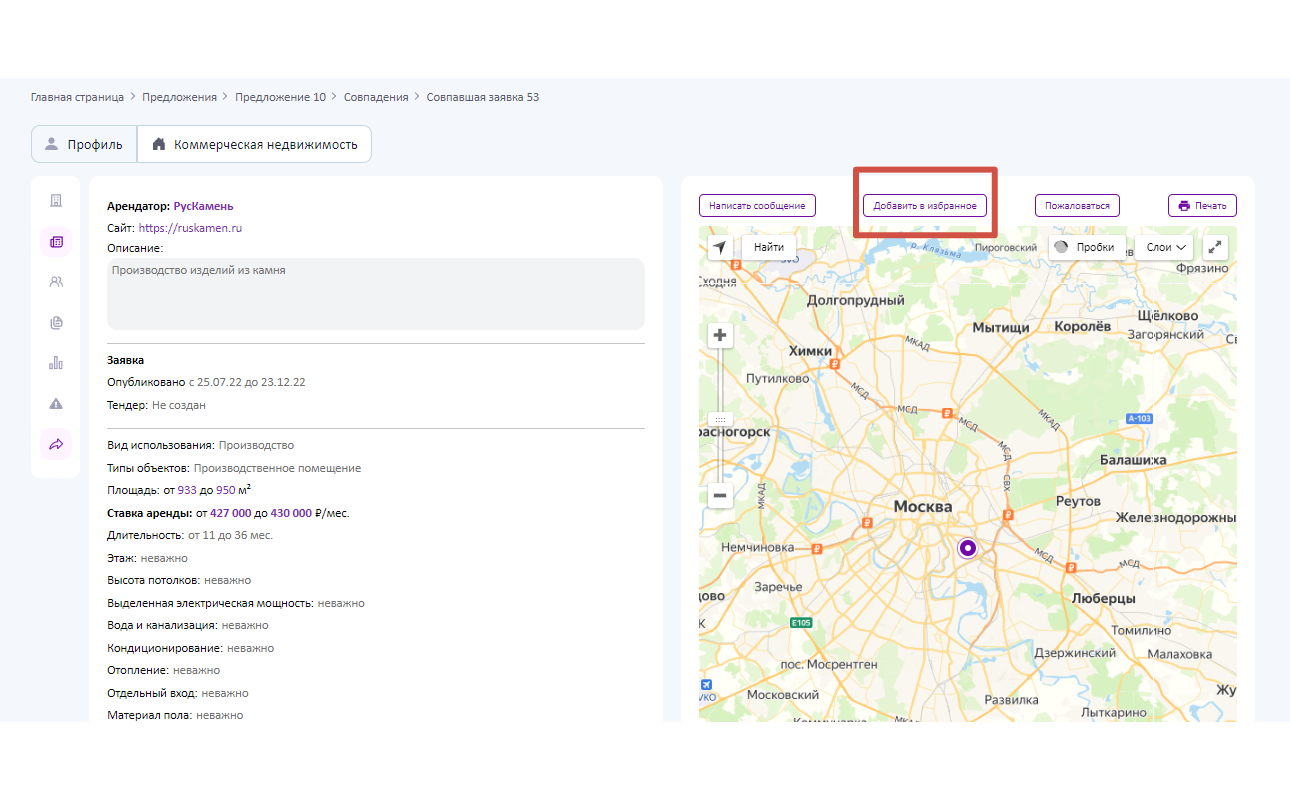Click the airport airplane icon on the map
This screenshot has width=1290, height=800.
click(x=705, y=685)
